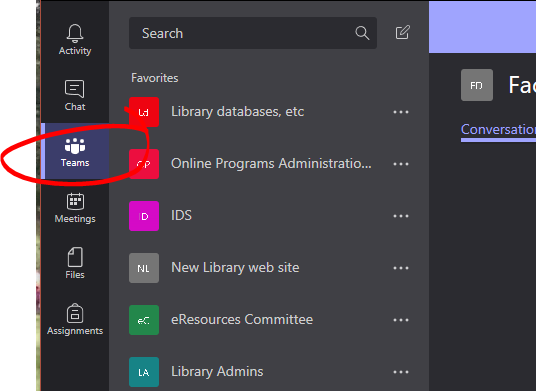Open more options for New Library web site
The height and width of the screenshot is (391, 536).
401,268
